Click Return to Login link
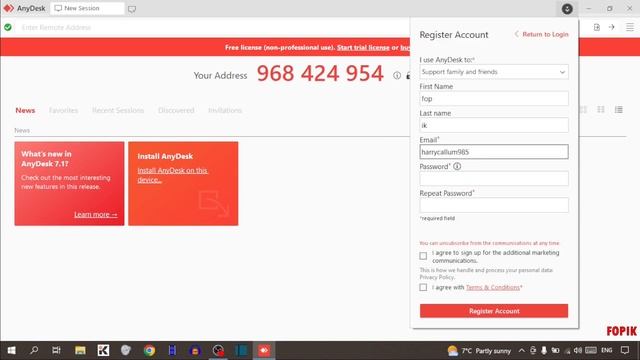The height and width of the screenshot is (360, 640). click(542, 34)
